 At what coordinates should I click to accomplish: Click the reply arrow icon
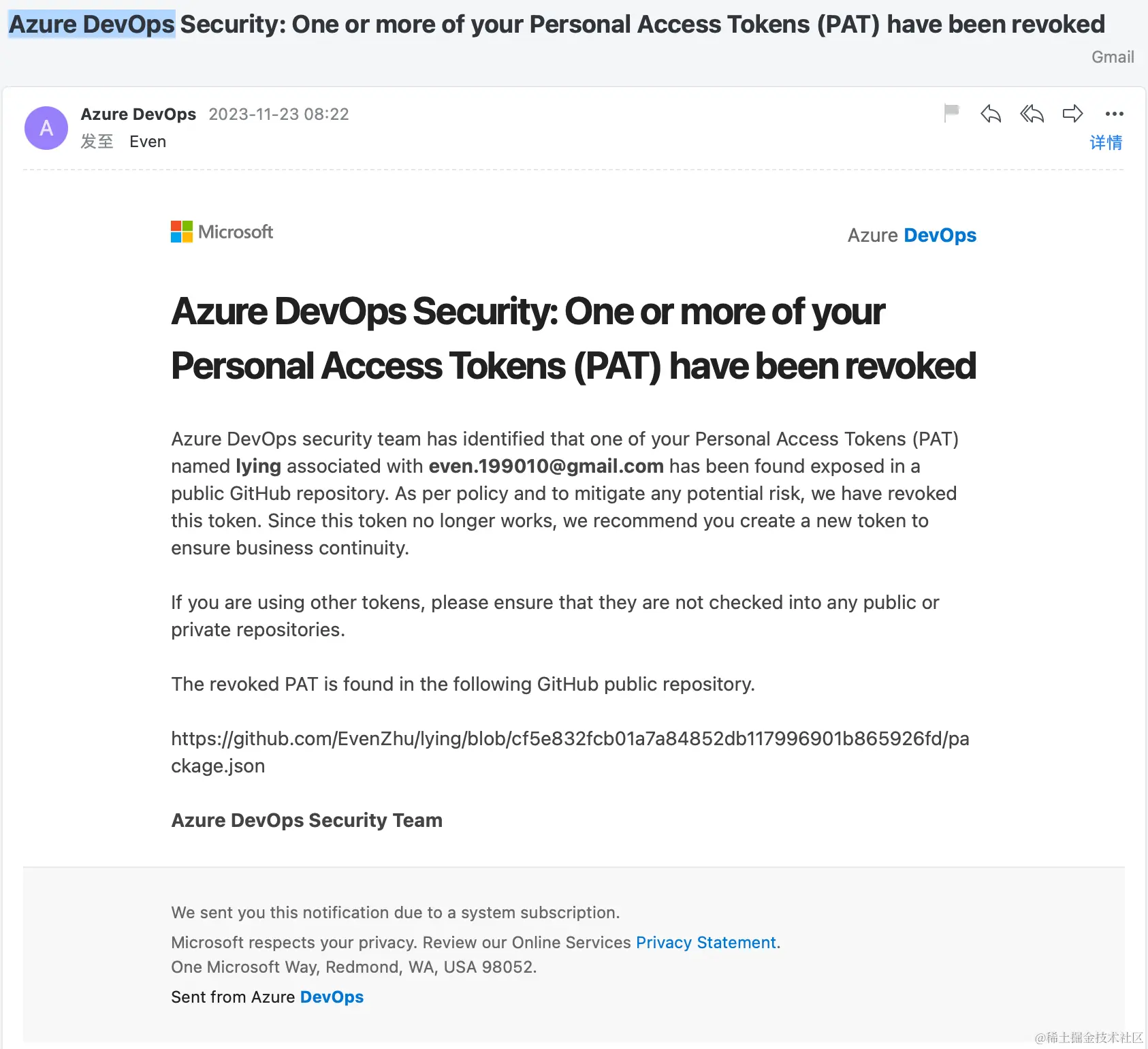tap(991, 114)
